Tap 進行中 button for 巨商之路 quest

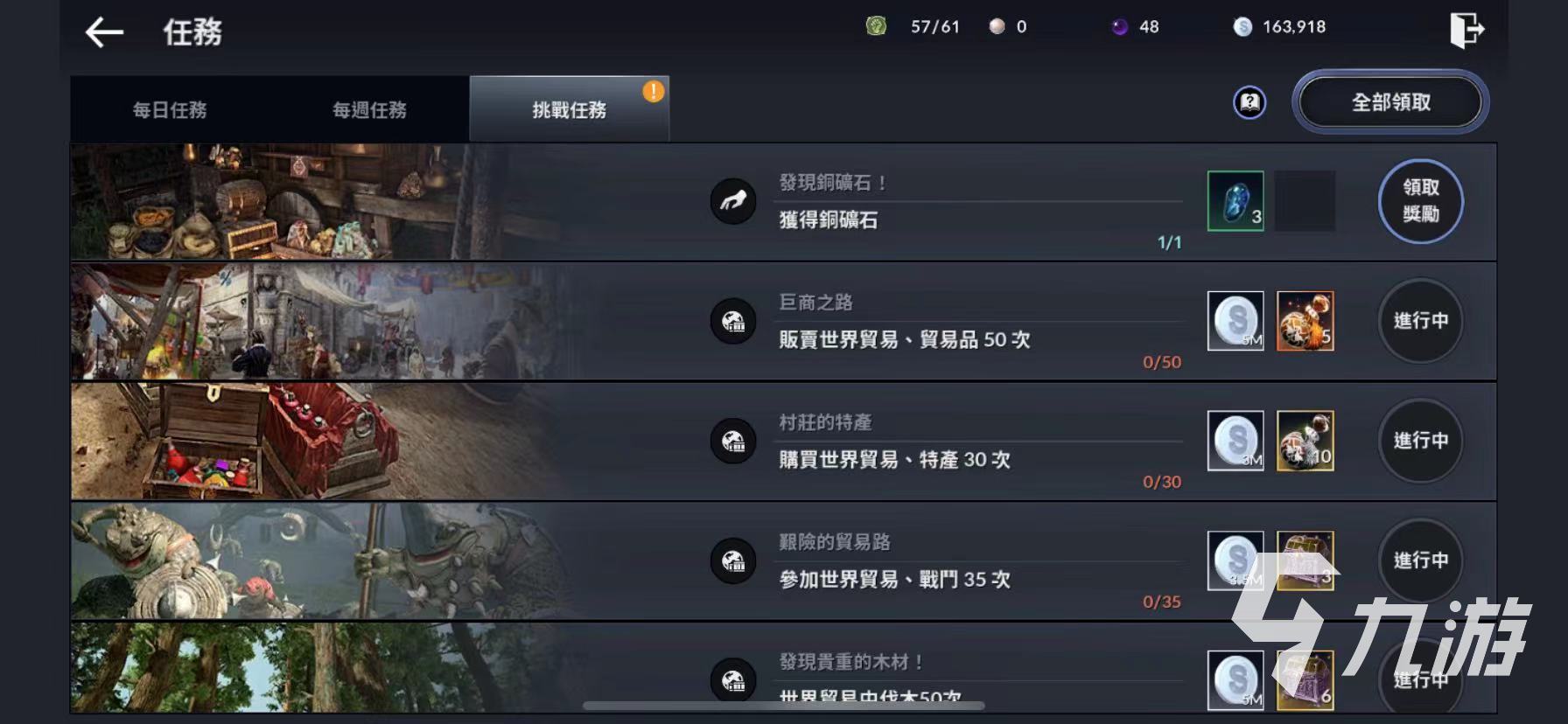[1421, 321]
